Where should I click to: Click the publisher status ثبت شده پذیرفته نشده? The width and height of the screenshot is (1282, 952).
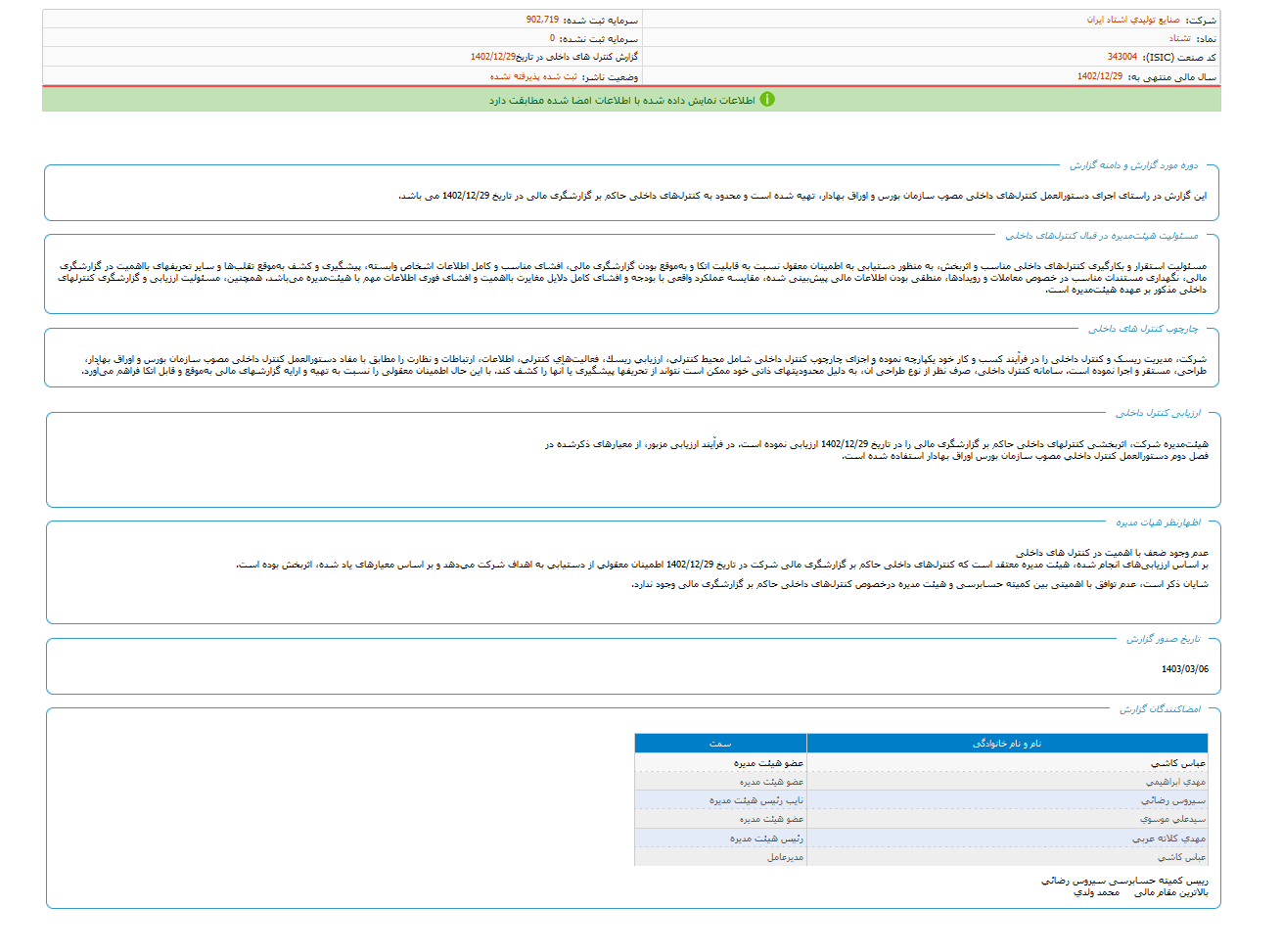pyautogui.click(x=533, y=76)
